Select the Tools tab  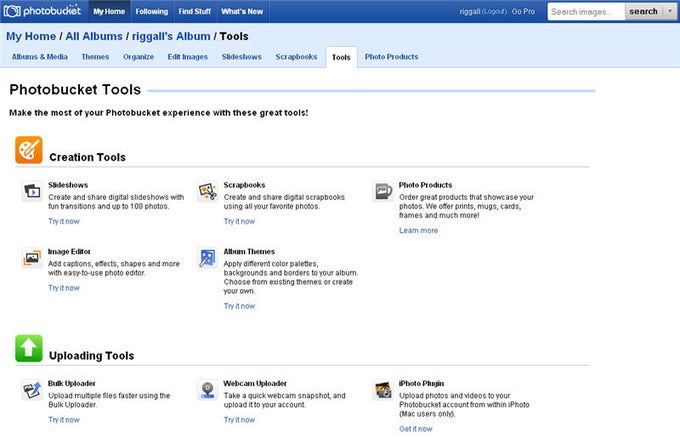(x=341, y=57)
